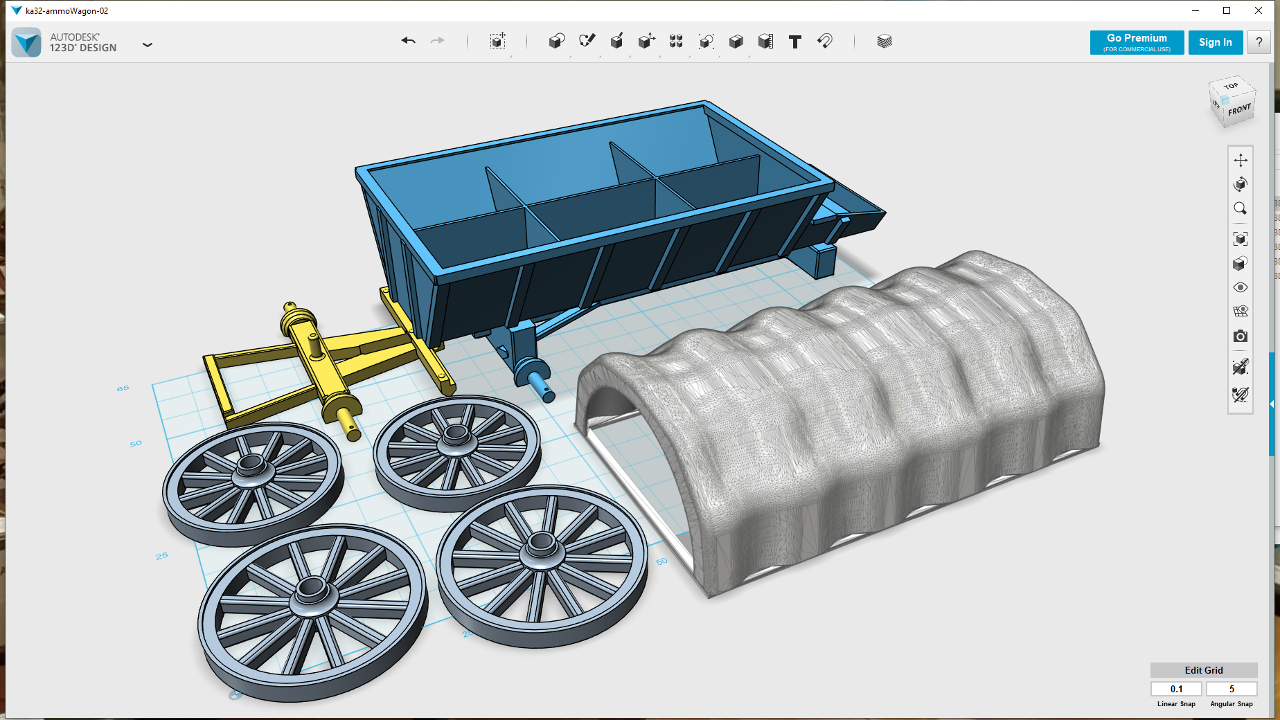
Task: Click the Linear Snap value field
Action: [x=1176, y=689]
